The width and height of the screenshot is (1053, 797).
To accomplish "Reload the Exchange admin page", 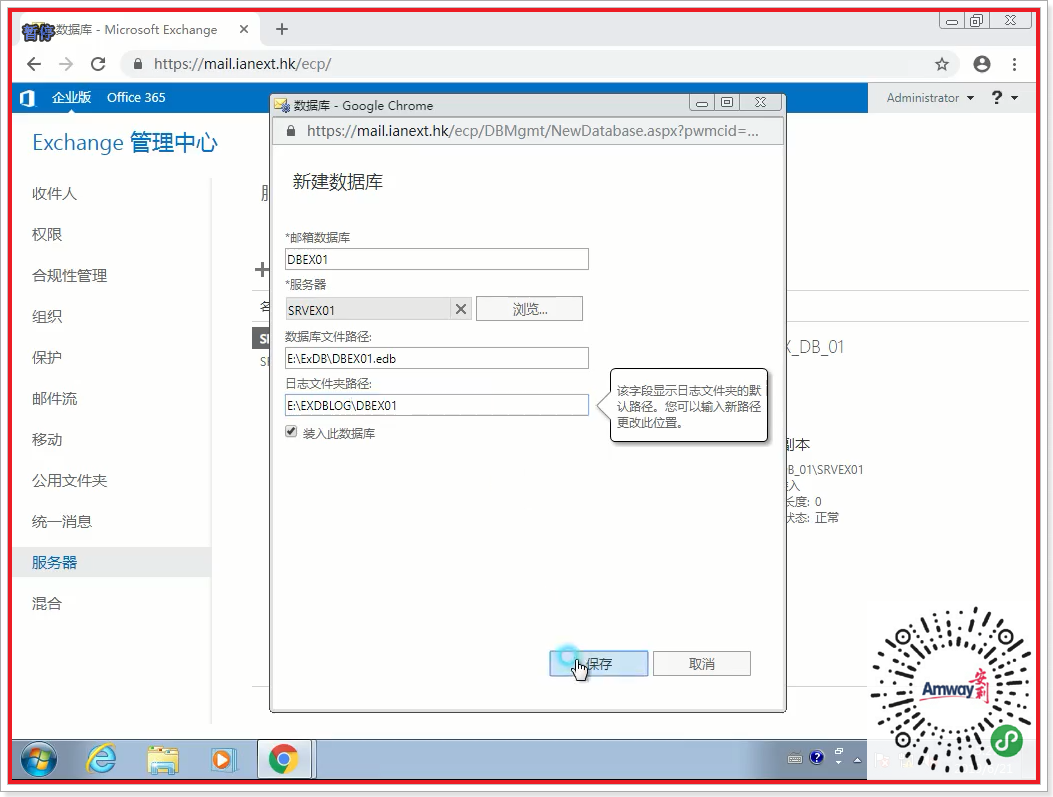I will tap(98, 64).
